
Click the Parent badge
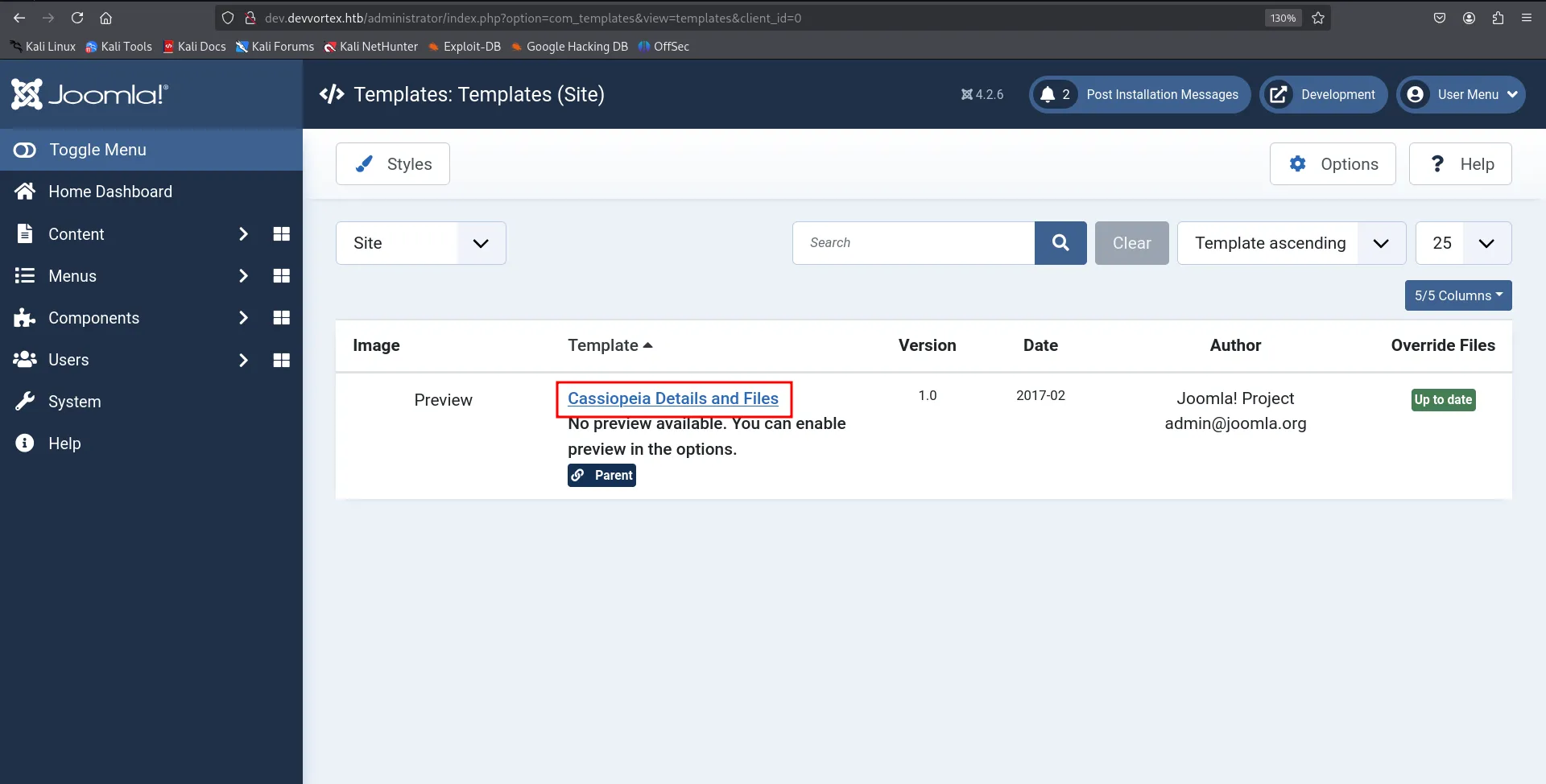pos(601,476)
